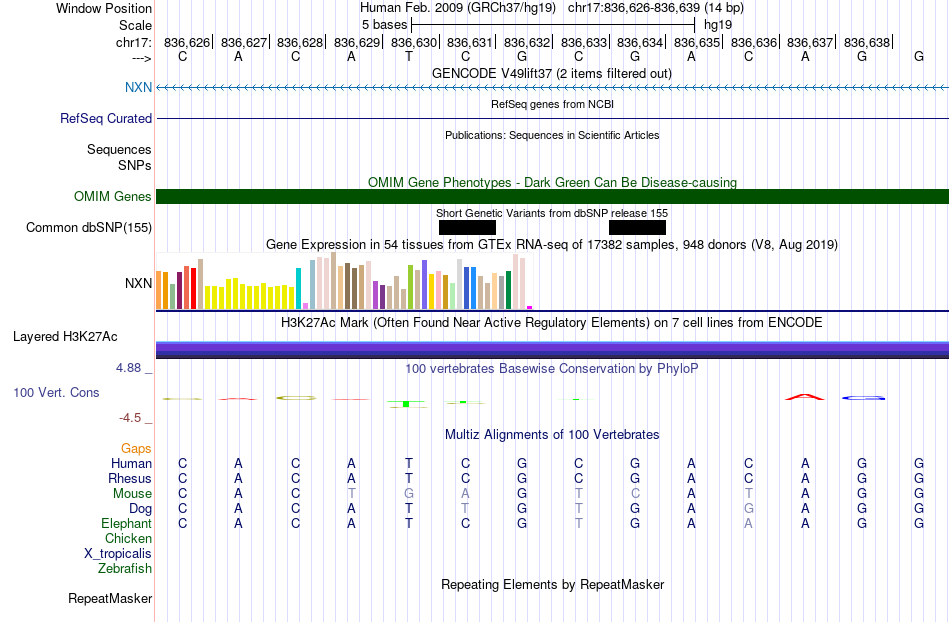Click the -4.5 lower scale value

(130, 418)
